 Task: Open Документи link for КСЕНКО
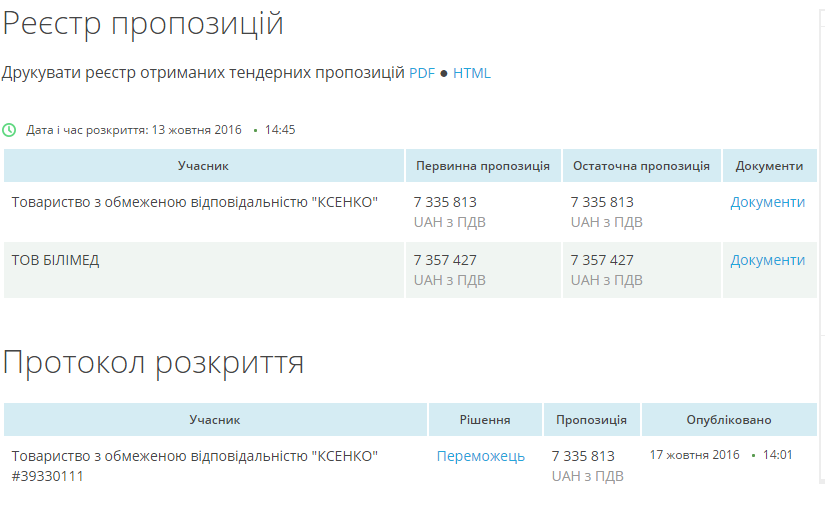[767, 202]
